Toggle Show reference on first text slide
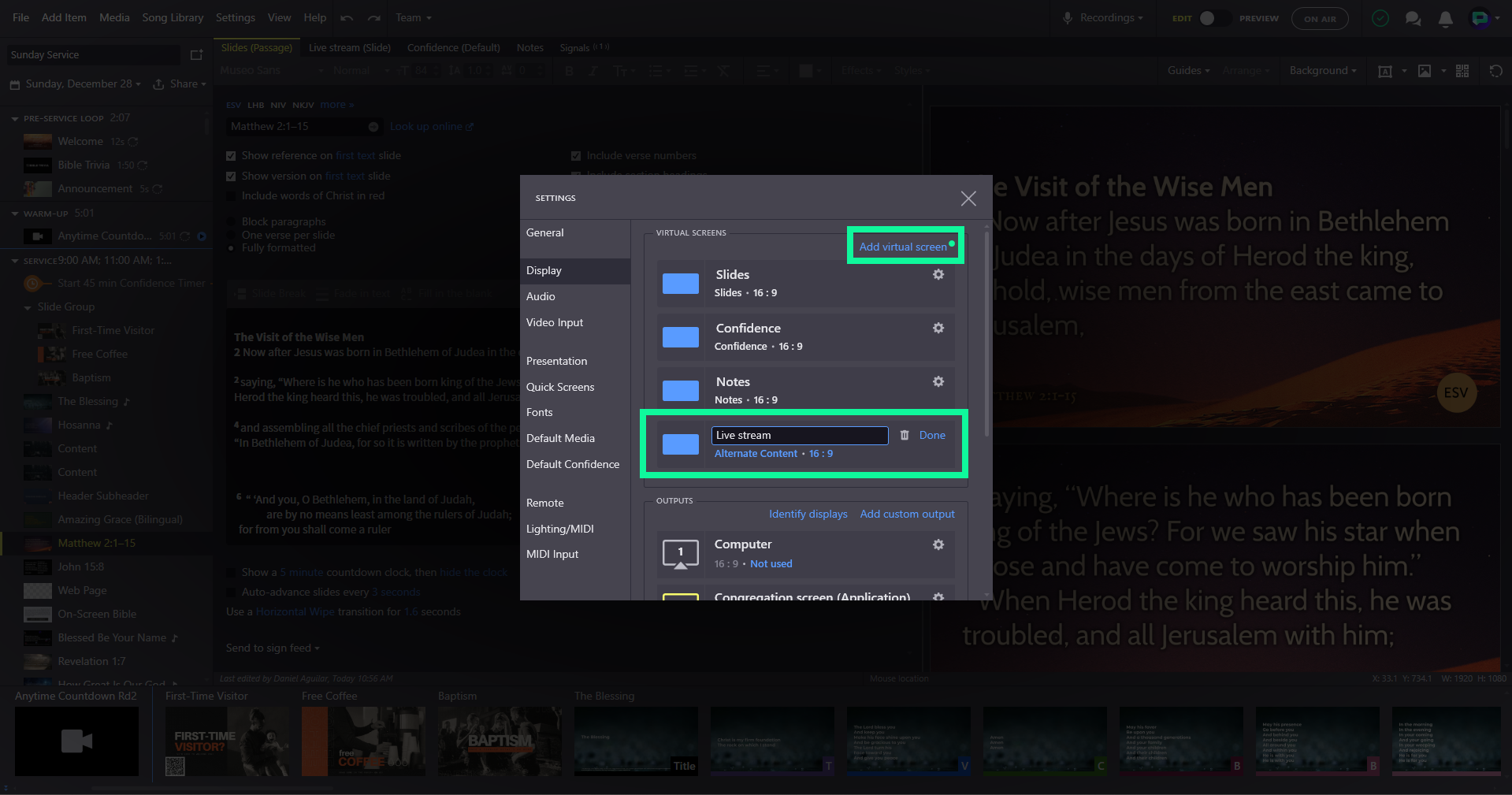 click(231, 156)
